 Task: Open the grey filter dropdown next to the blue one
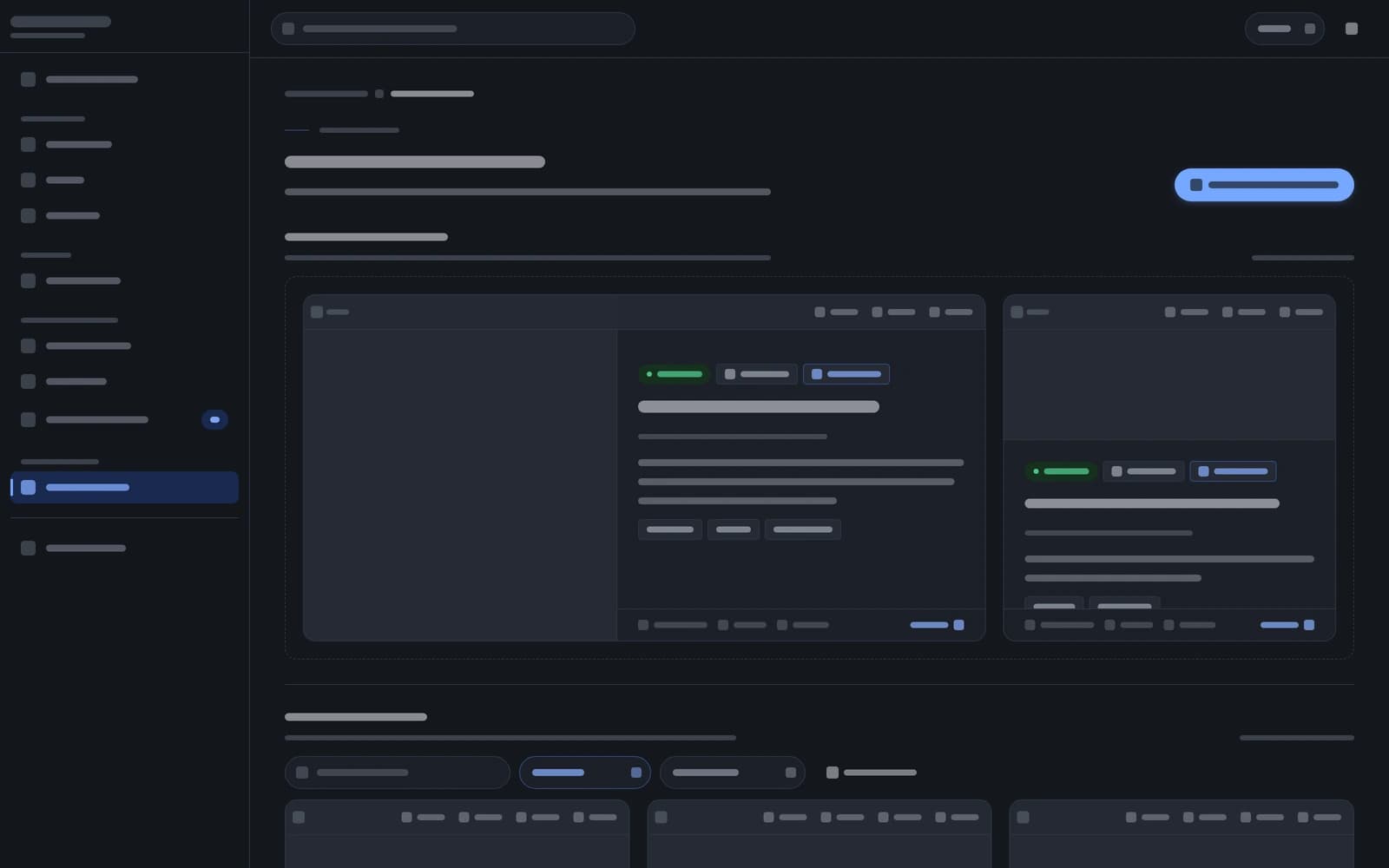732,773
